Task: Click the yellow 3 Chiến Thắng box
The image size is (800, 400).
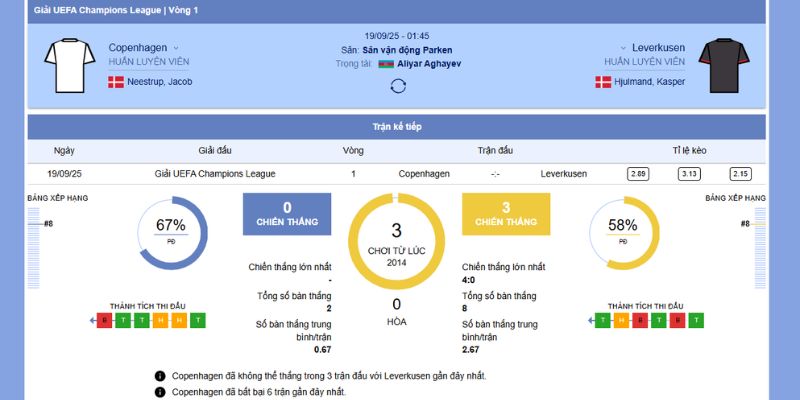Action: [x=506, y=214]
